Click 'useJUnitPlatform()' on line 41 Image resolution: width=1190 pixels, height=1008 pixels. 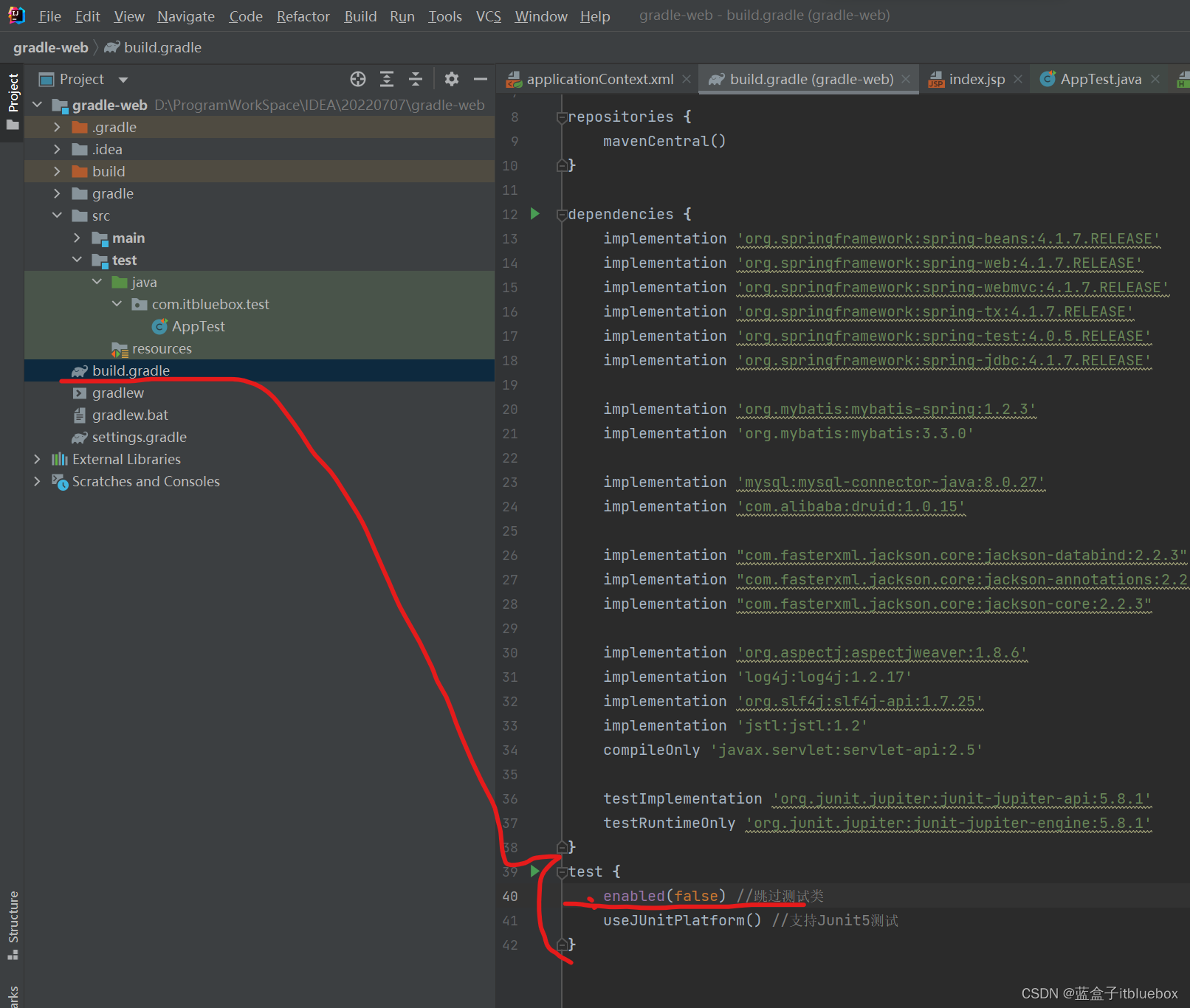682,920
